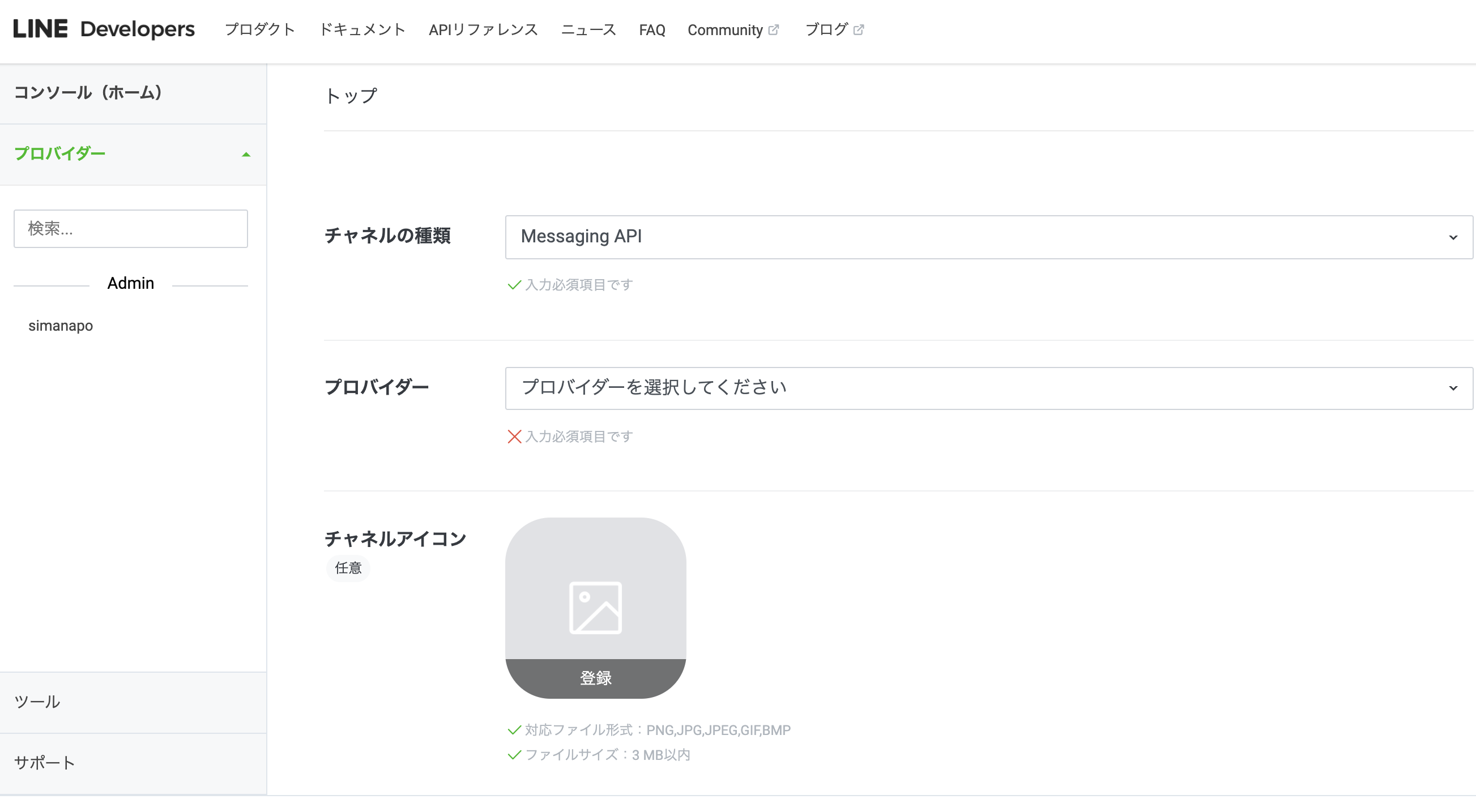Go to コンソール（ホーム） in sidebar
1476x812 pixels.
[133, 93]
